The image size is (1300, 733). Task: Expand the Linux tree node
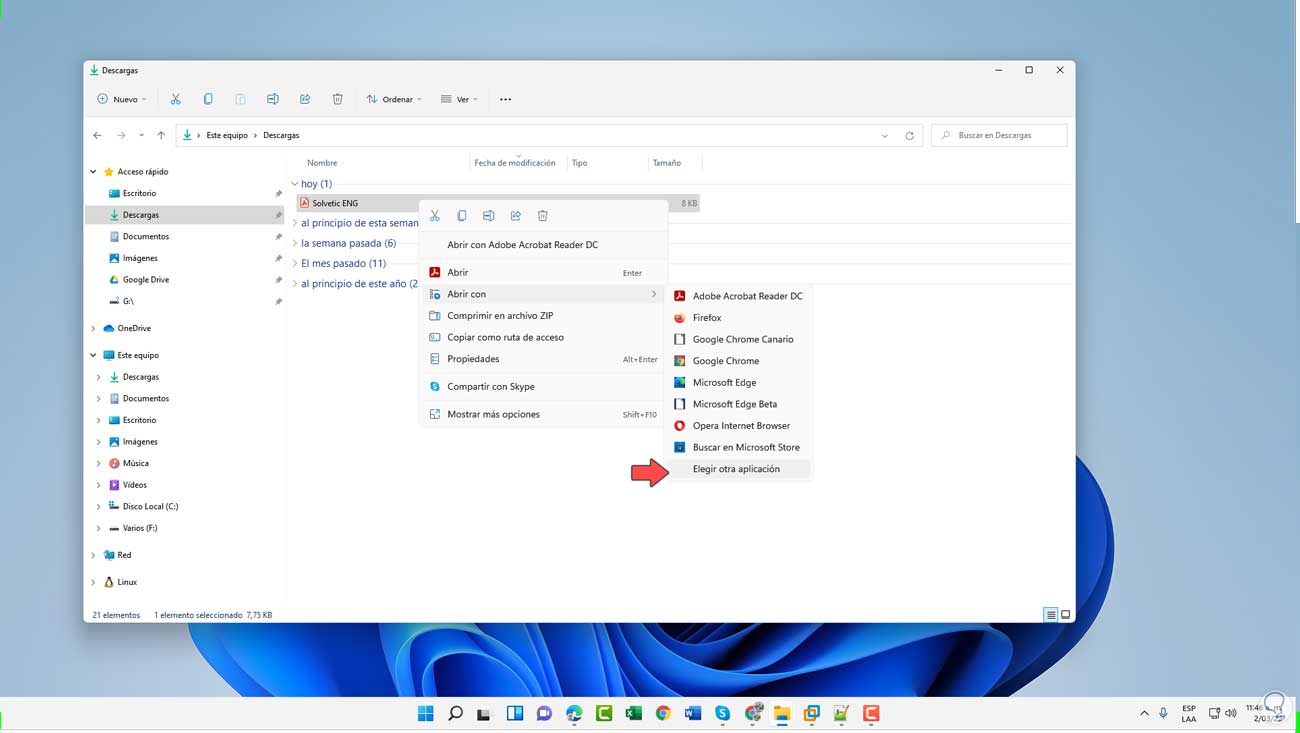pyautogui.click(x=94, y=582)
